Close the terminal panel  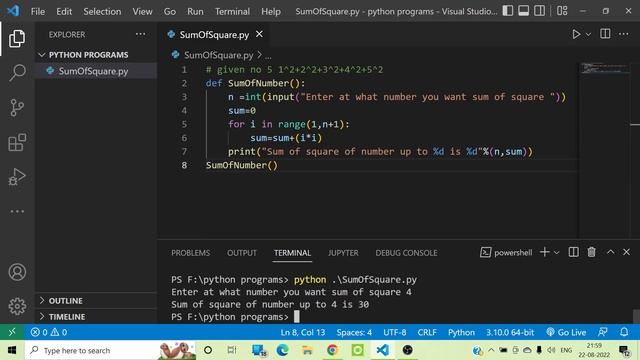(x=627, y=252)
